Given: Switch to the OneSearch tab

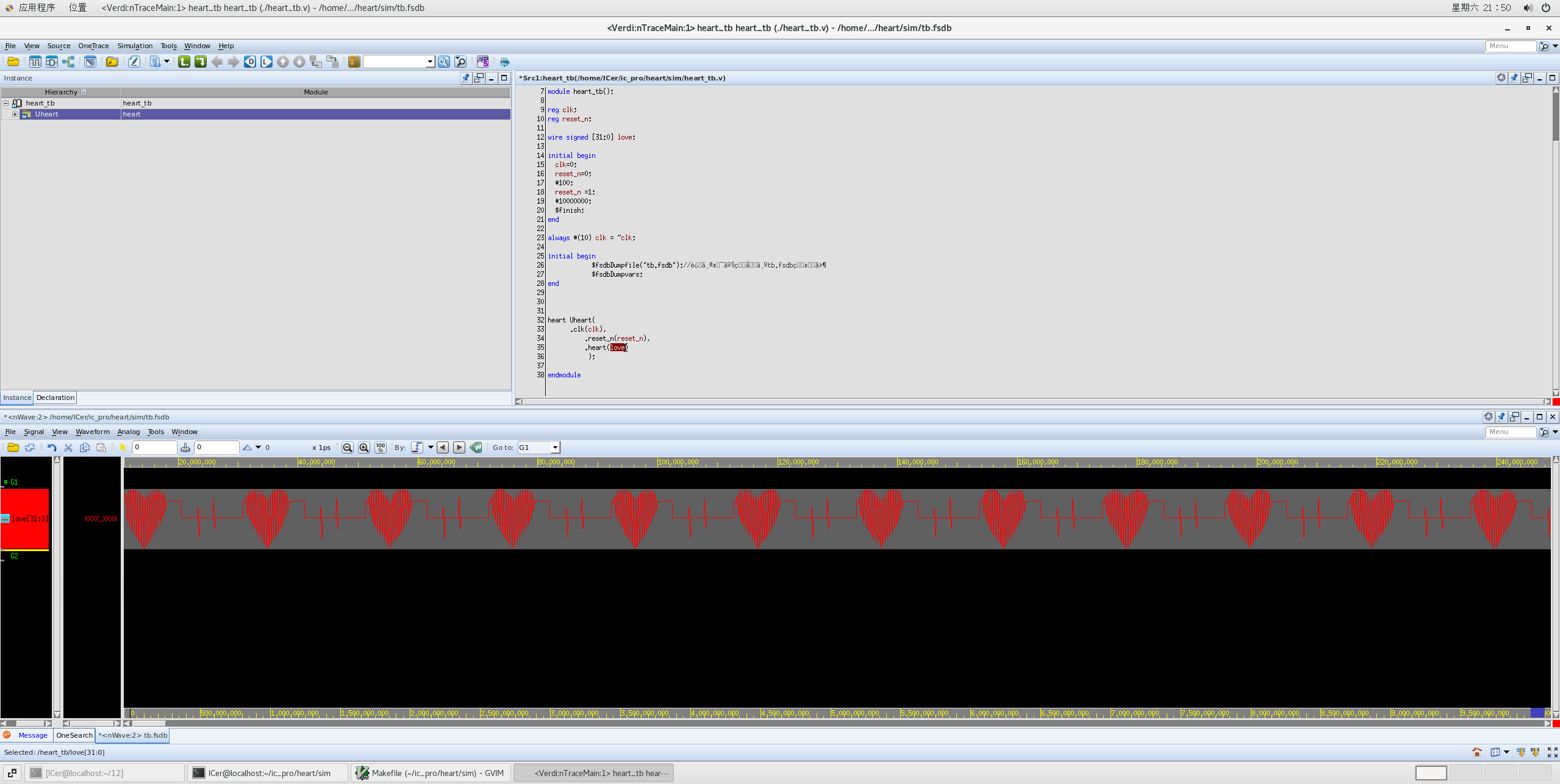Looking at the screenshot, I should click(x=74, y=735).
